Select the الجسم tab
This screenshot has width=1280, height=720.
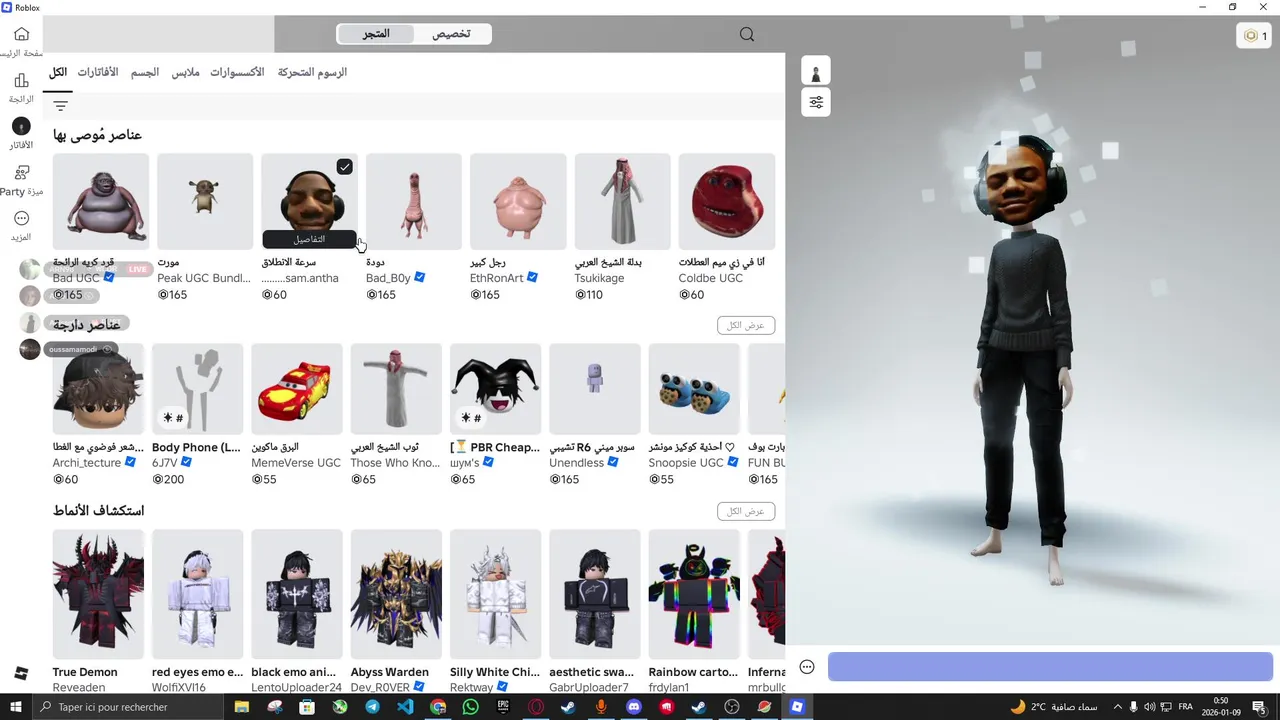[145, 72]
